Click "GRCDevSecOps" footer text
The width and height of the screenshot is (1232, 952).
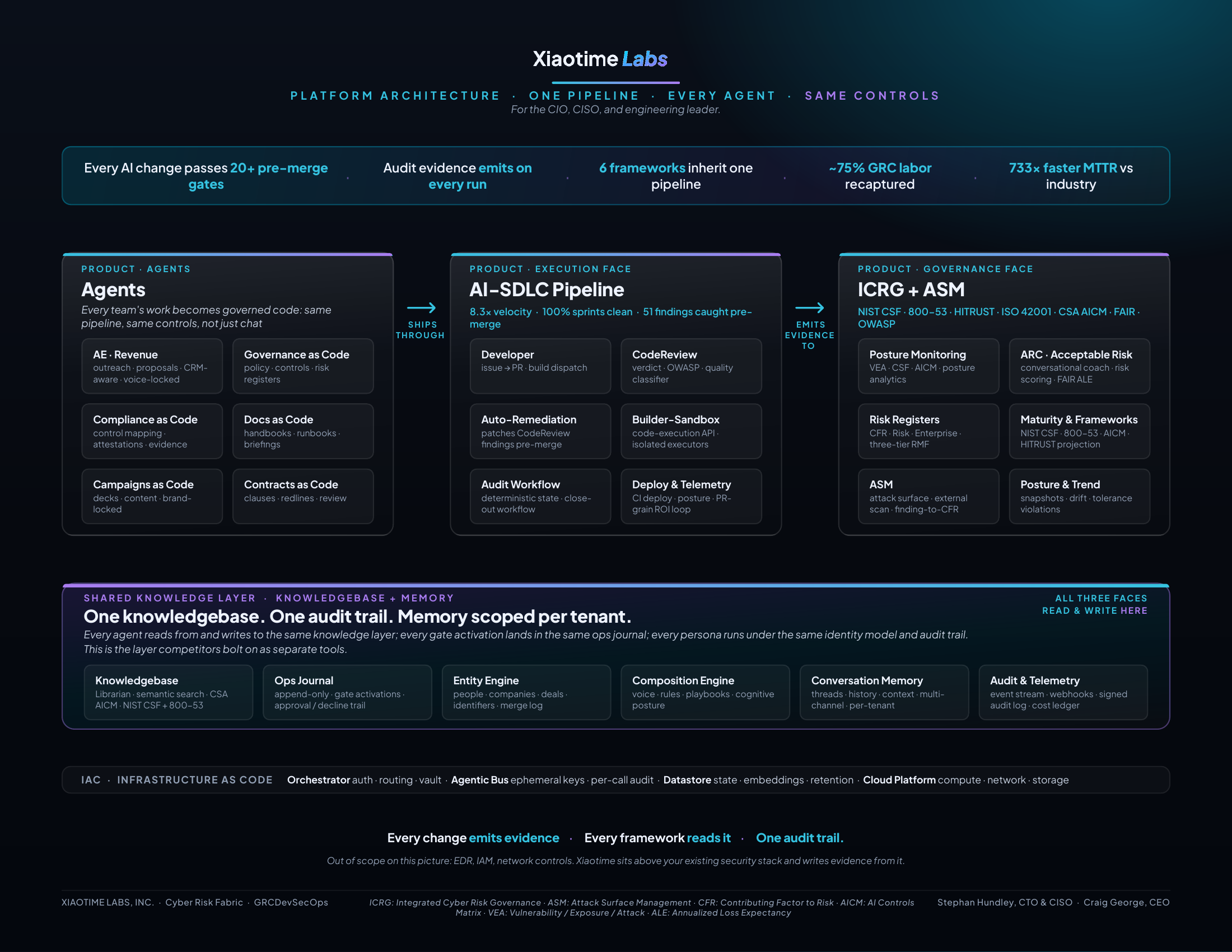[x=291, y=902]
